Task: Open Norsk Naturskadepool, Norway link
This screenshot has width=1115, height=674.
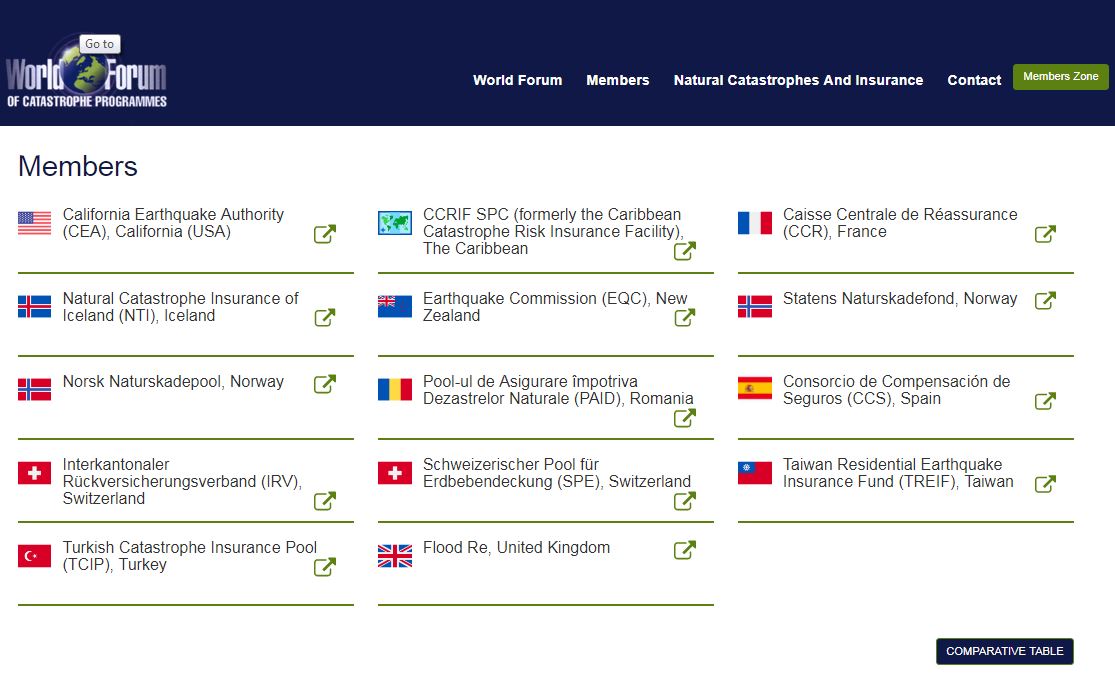Action: tap(173, 382)
